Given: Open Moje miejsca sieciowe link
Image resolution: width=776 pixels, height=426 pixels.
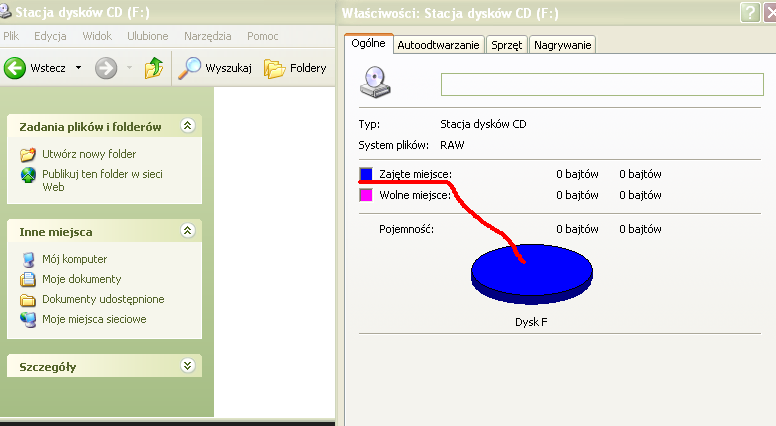Looking at the screenshot, I should point(94,319).
